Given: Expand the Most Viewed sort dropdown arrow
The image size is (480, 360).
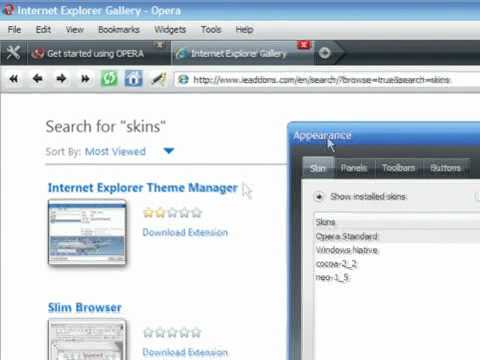Looking at the screenshot, I should pos(169,151).
